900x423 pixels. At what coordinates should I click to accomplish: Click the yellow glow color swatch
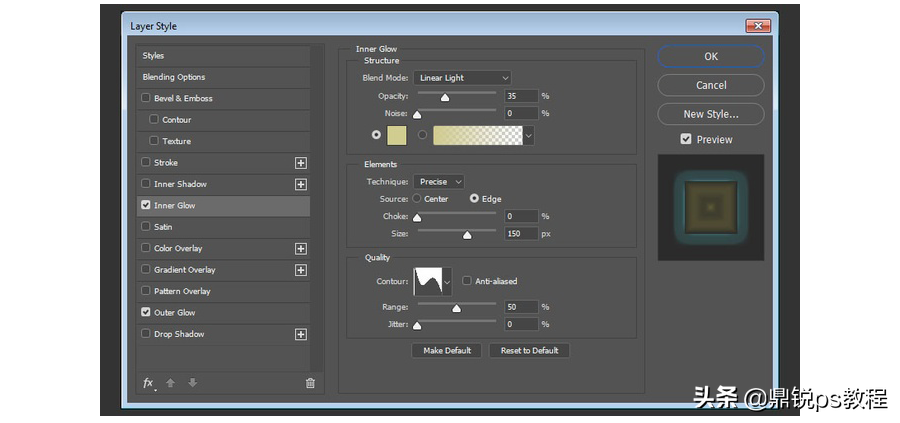coord(397,135)
